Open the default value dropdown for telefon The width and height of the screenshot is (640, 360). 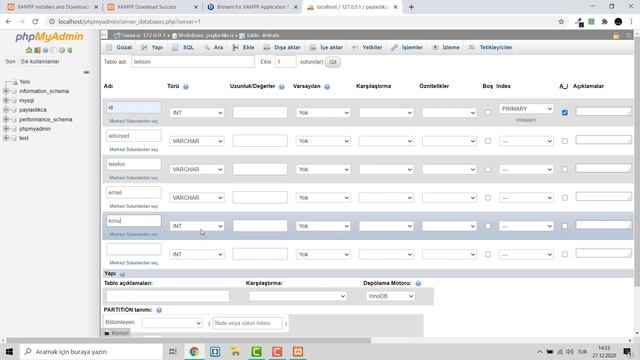323,169
